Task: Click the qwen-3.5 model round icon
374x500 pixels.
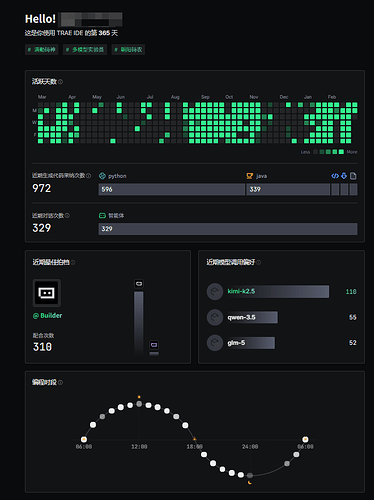Action: click(215, 317)
